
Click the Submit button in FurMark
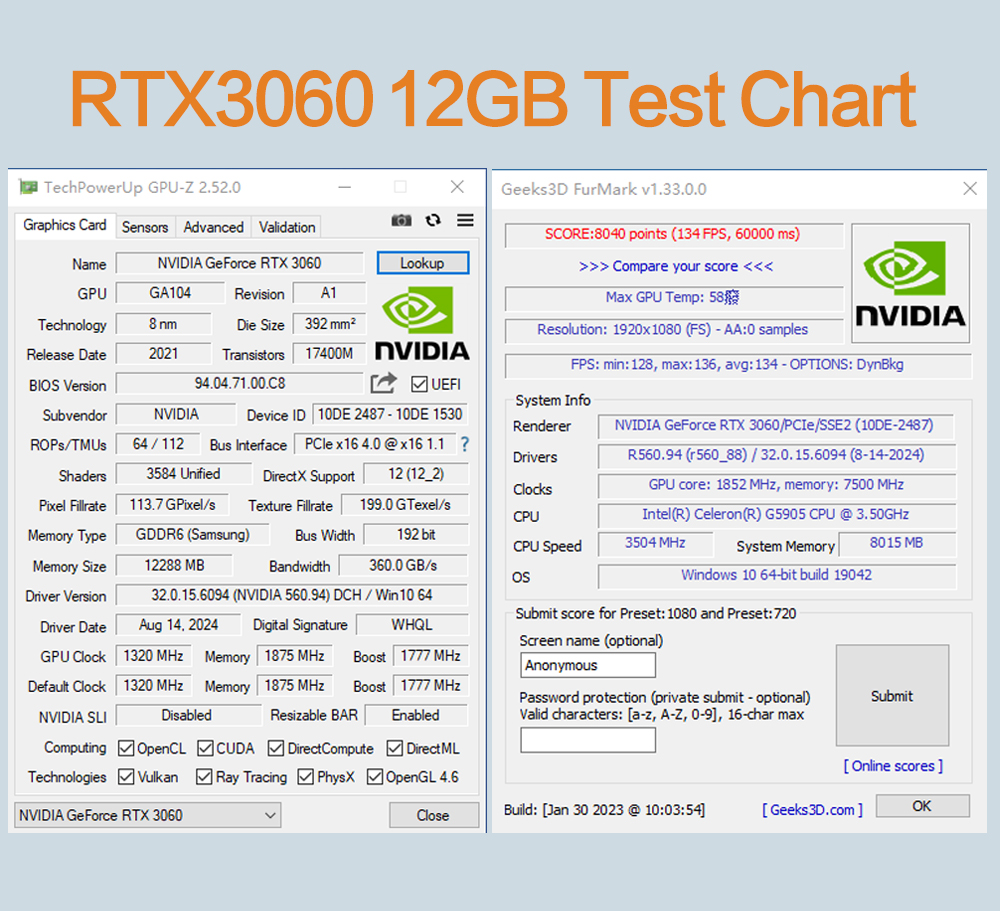(x=892, y=695)
